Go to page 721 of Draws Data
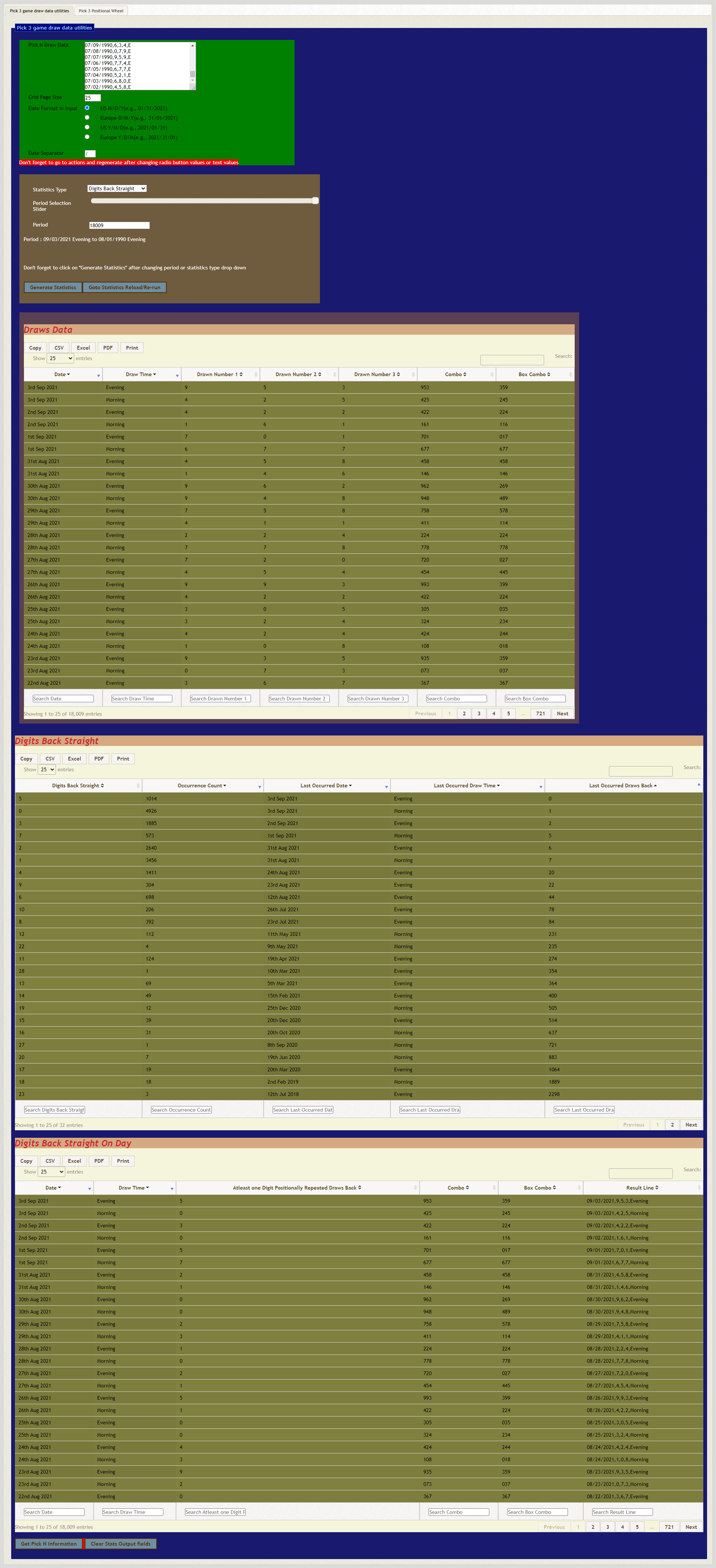716x1568 pixels. (540, 713)
